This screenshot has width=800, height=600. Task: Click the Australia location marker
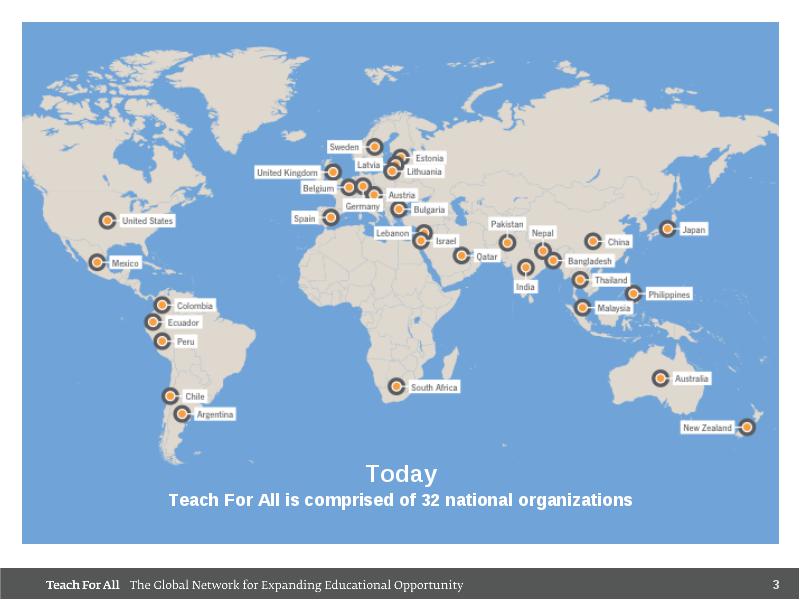(660, 378)
